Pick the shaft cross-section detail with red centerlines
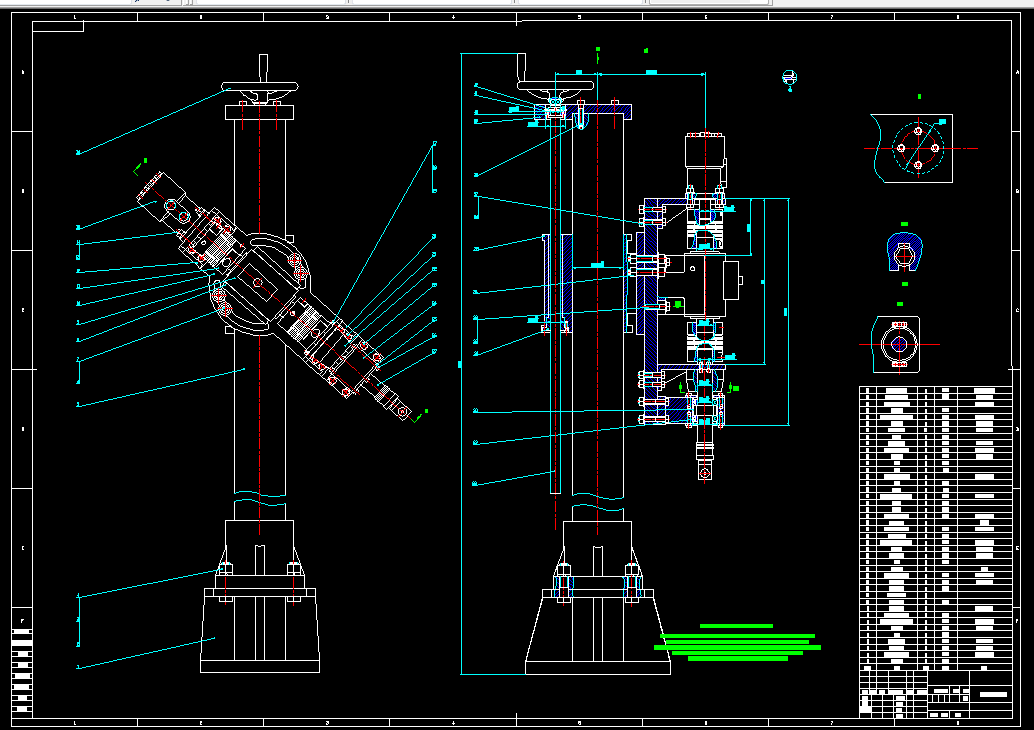The image size is (1034, 730). [x=898, y=344]
